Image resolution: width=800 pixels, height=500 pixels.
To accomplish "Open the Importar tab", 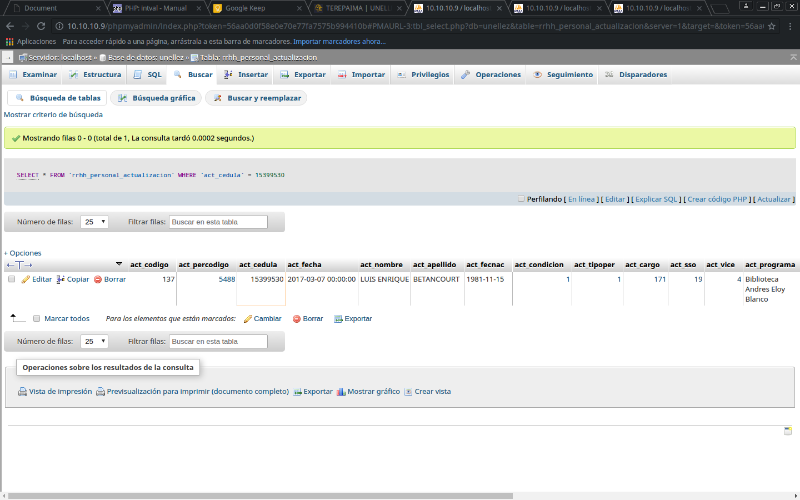I will click(361, 74).
